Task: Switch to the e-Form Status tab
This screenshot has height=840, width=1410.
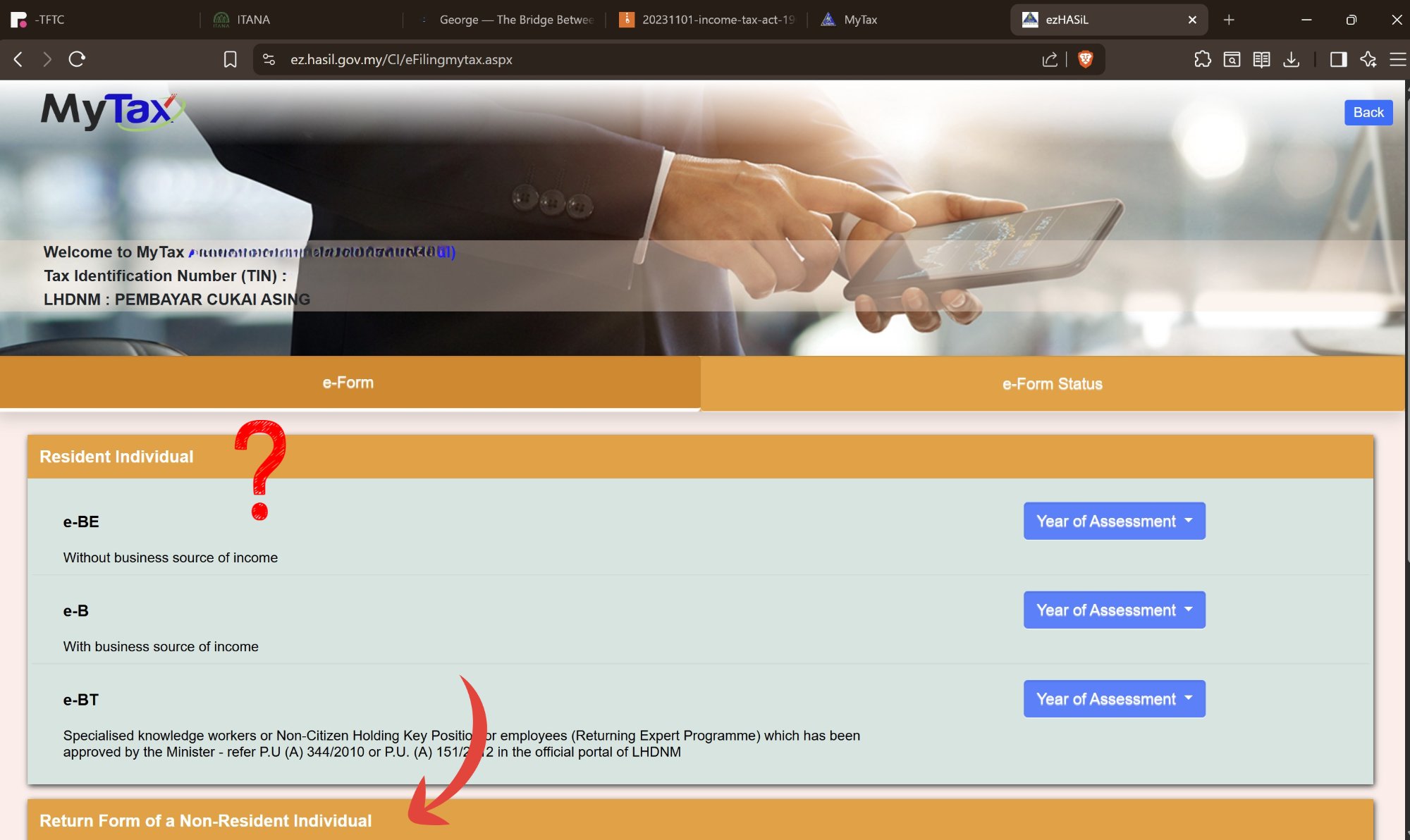Action: pos(1052,383)
